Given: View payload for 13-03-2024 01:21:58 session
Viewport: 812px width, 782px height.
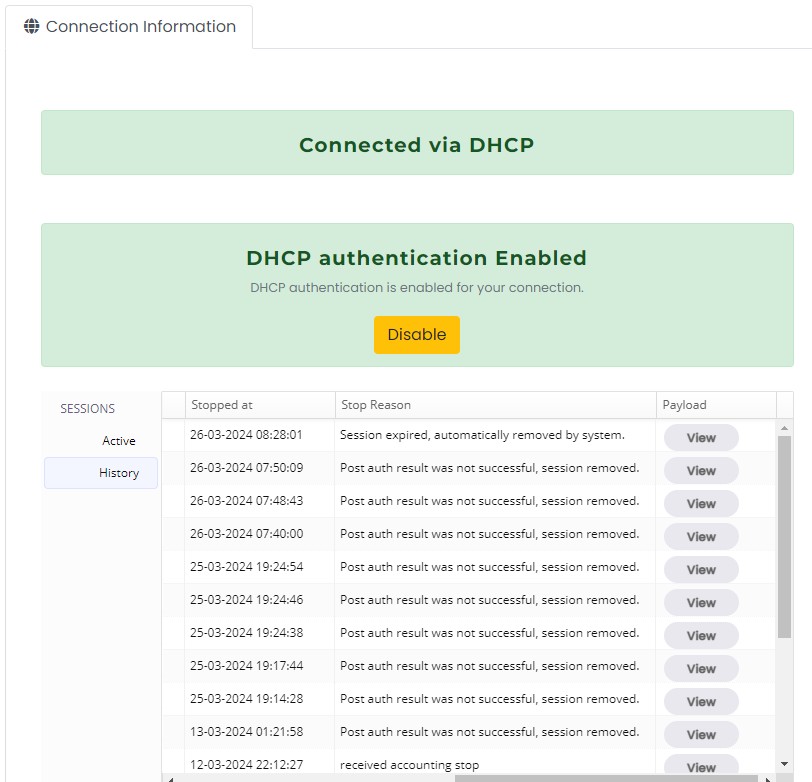Looking at the screenshot, I should [x=701, y=735].
